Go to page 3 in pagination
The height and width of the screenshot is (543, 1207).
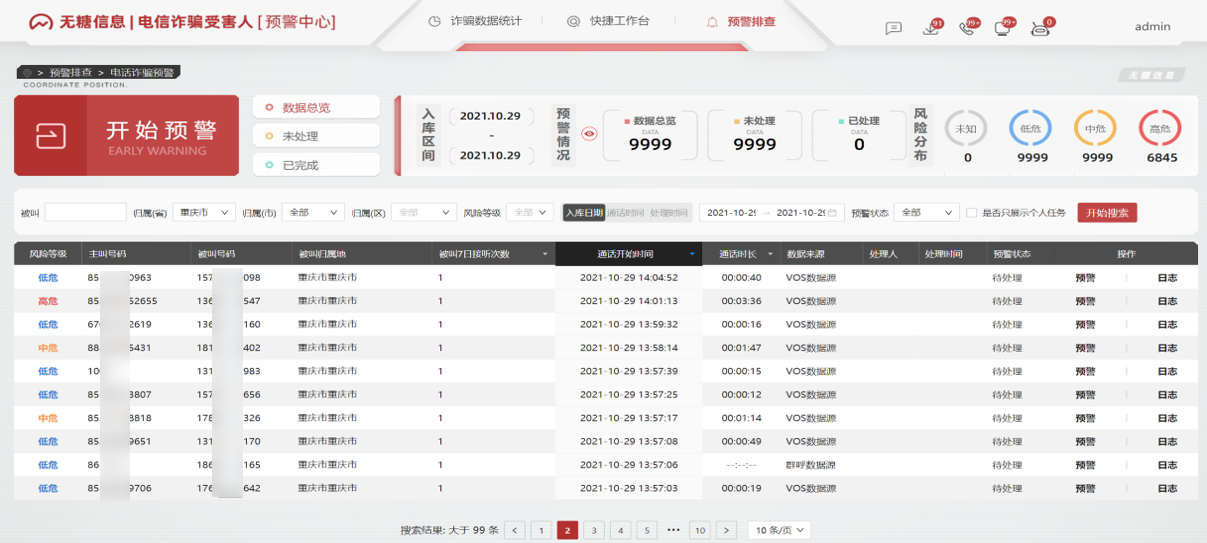click(593, 530)
